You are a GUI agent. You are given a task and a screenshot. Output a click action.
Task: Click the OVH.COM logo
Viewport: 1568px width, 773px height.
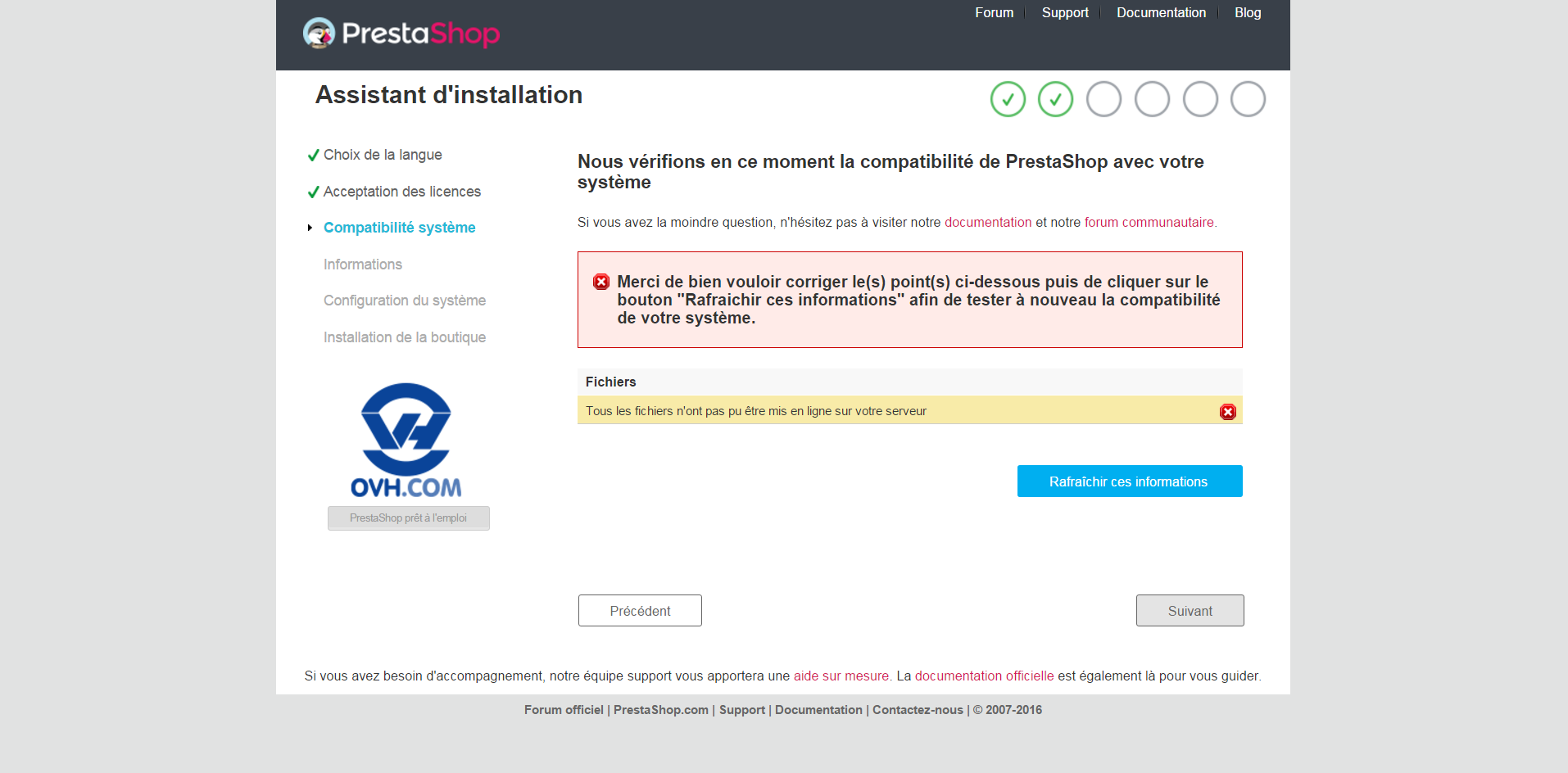point(406,441)
